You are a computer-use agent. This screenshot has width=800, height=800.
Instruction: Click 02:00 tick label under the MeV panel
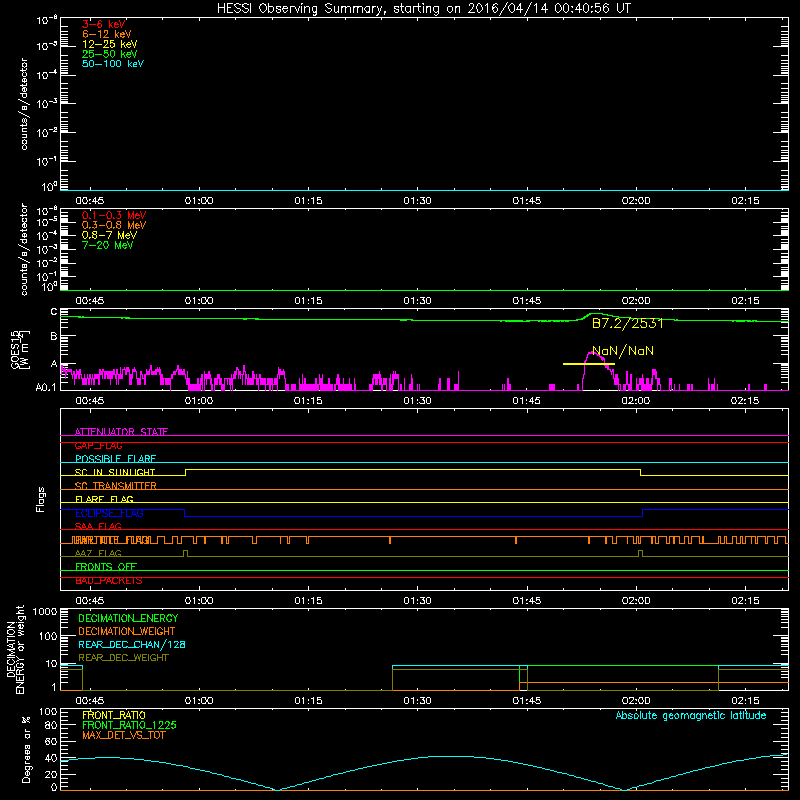636,301
